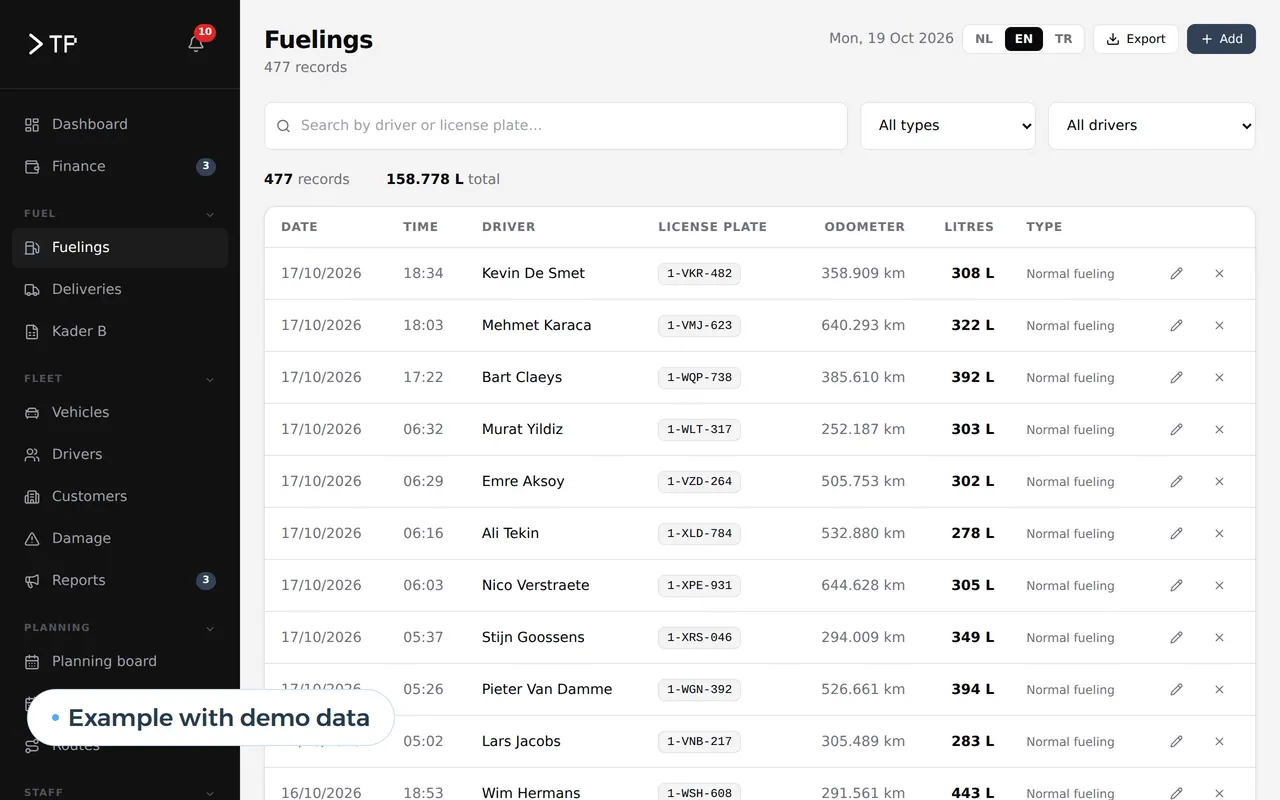The width and height of the screenshot is (1280, 800).
Task: Click driver name Wim Hermans
Action: coord(531,792)
